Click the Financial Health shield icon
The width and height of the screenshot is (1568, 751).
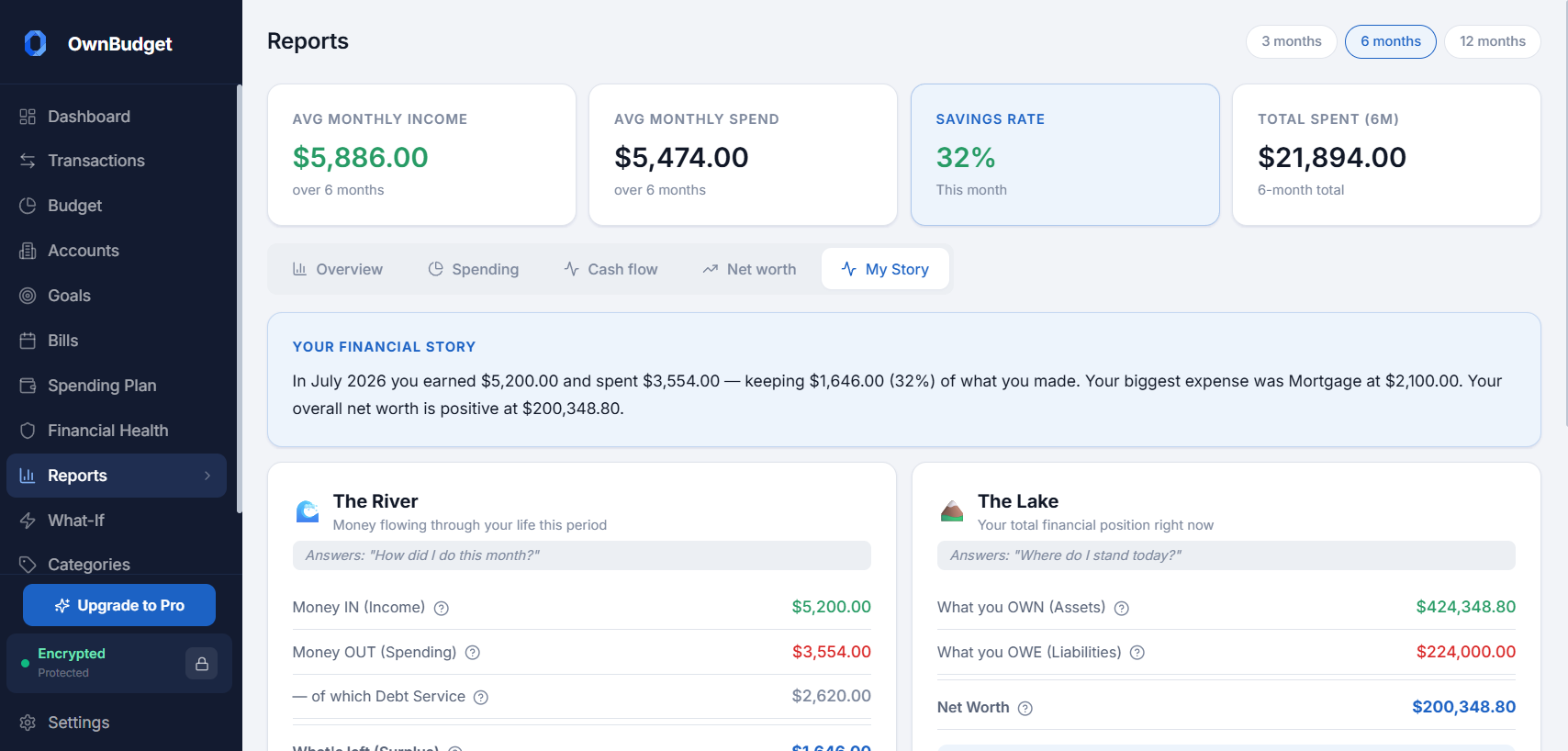coord(28,431)
